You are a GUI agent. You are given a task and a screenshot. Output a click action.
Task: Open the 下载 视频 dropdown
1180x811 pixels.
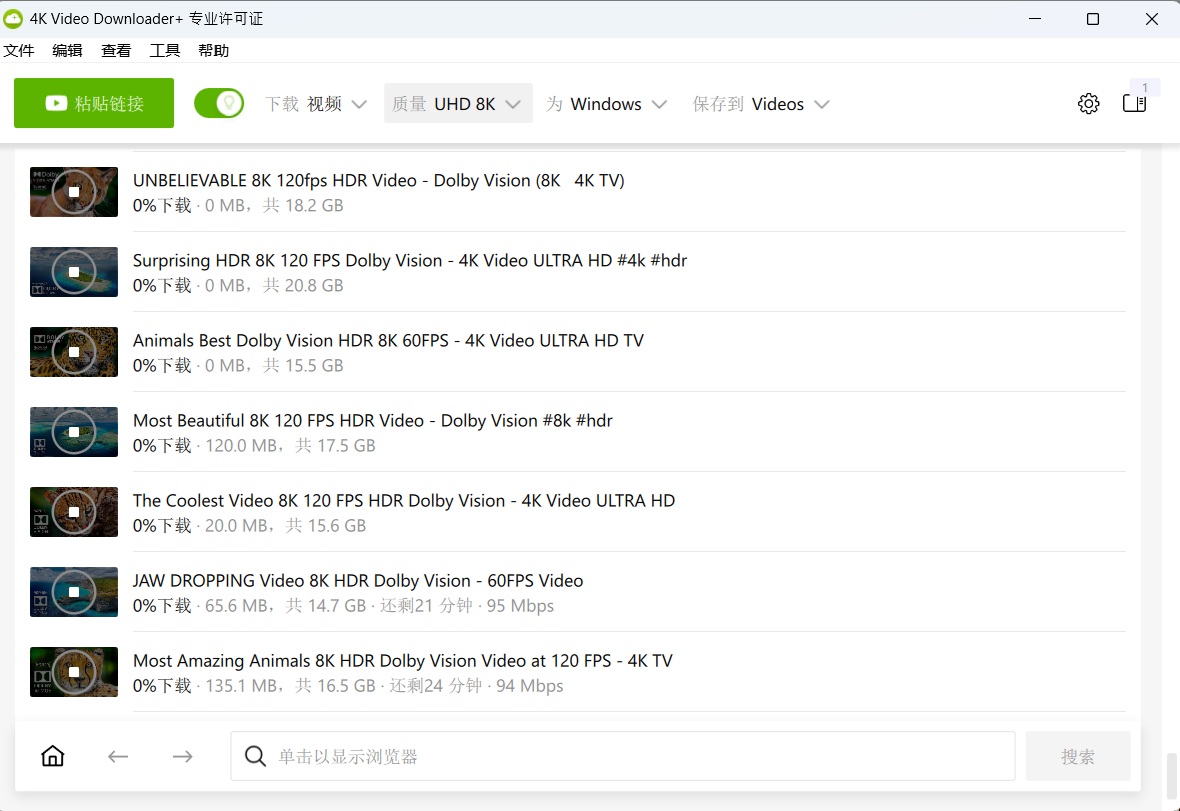[316, 104]
